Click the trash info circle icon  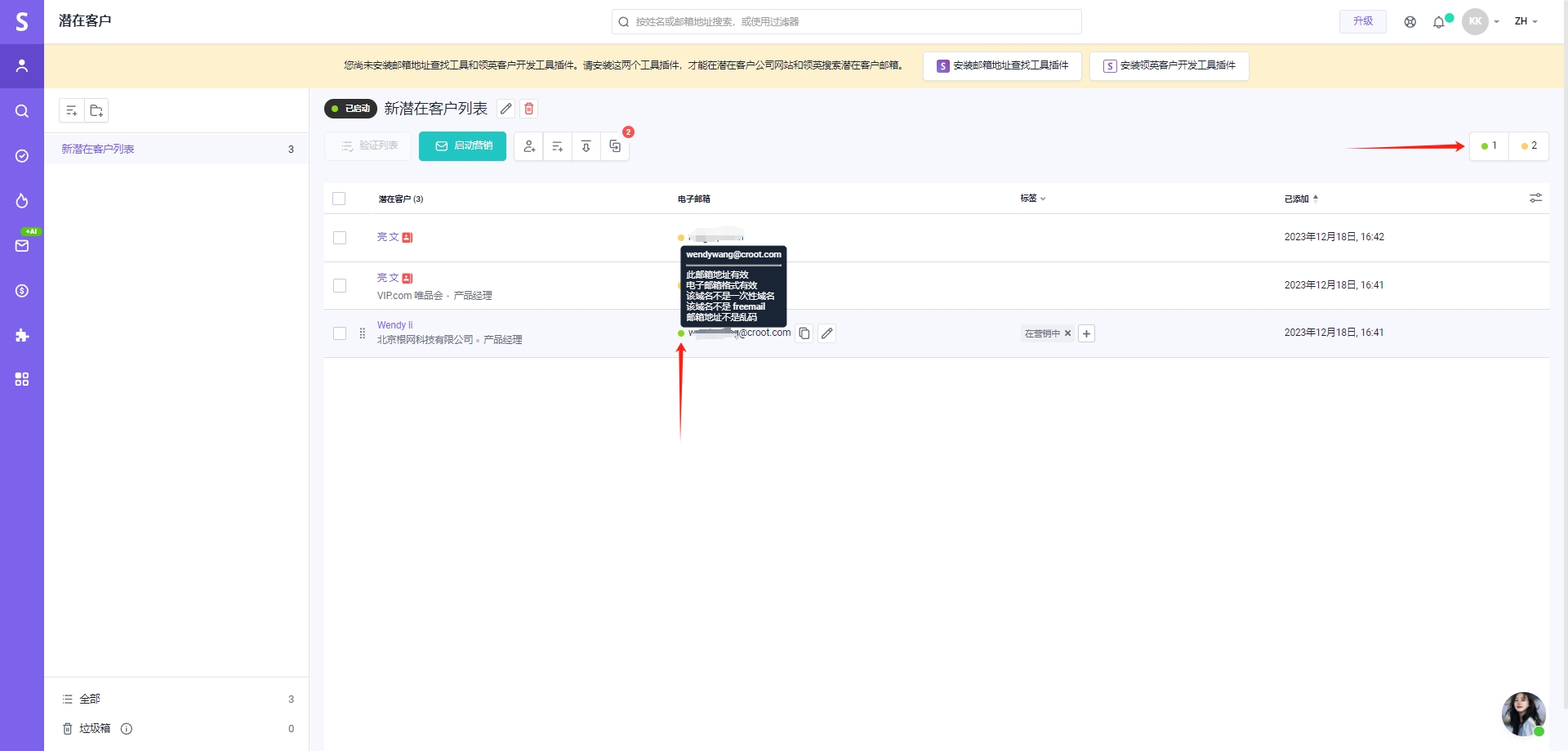pyautogui.click(x=127, y=729)
